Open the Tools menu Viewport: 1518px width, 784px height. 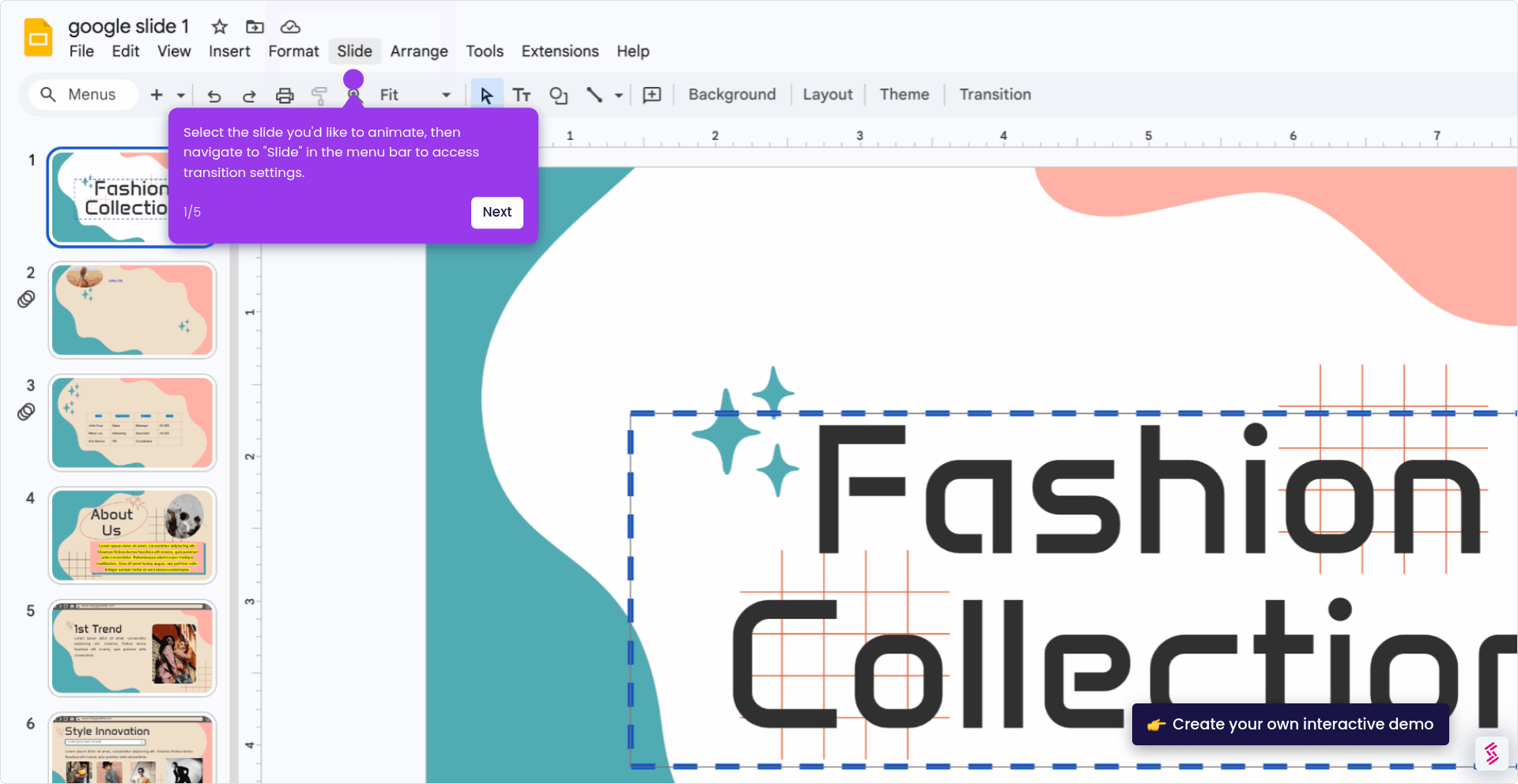point(485,51)
